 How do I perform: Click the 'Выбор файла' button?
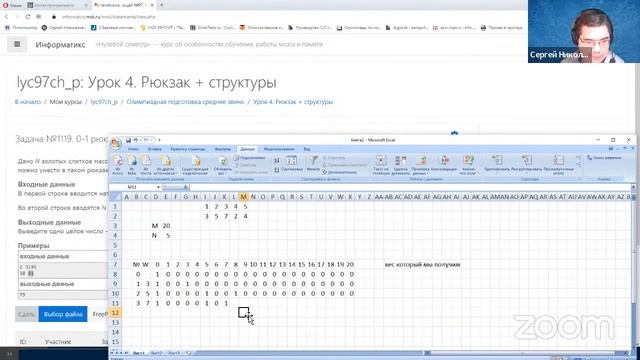click(63, 314)
